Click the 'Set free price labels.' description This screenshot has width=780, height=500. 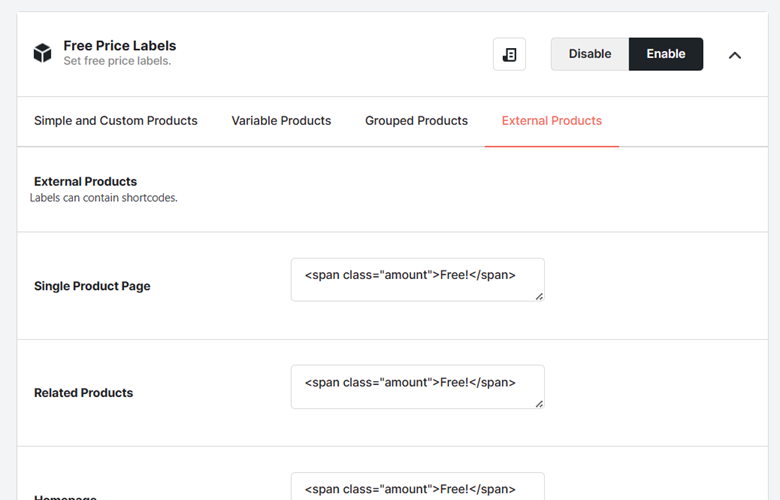pos(117,61)
